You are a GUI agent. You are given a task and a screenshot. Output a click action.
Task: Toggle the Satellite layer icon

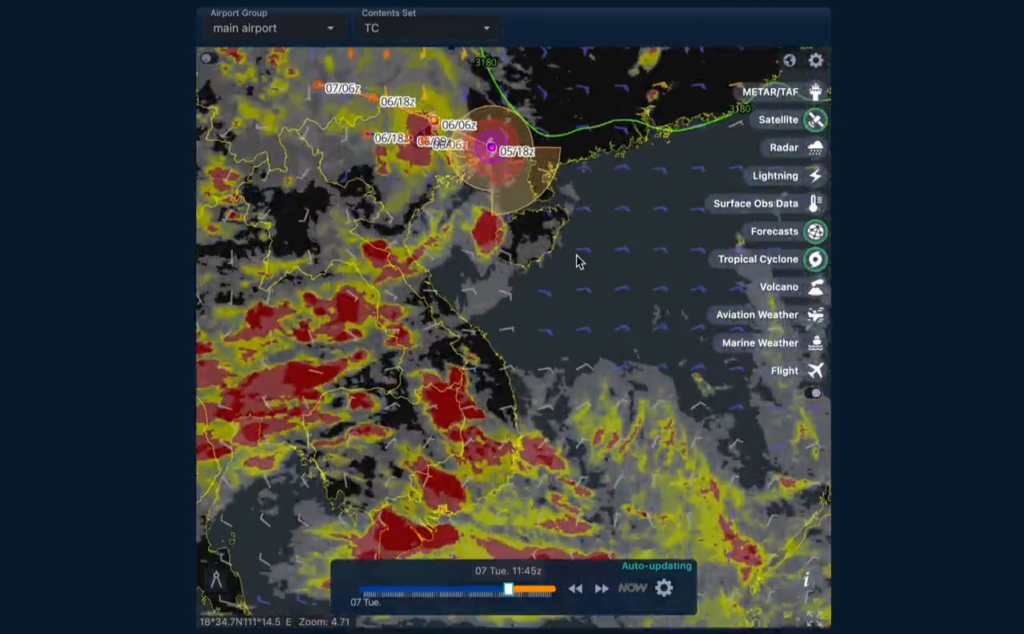[x=816, y=120]
